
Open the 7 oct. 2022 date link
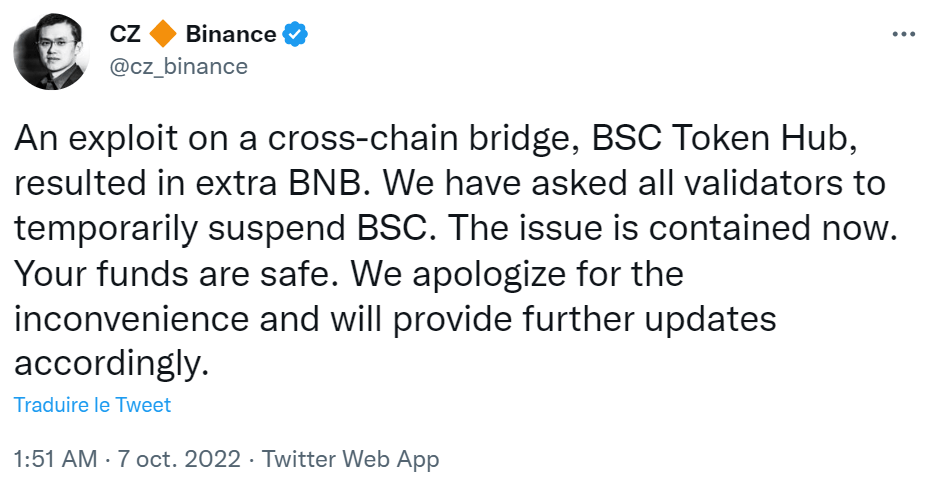point(179,460)
